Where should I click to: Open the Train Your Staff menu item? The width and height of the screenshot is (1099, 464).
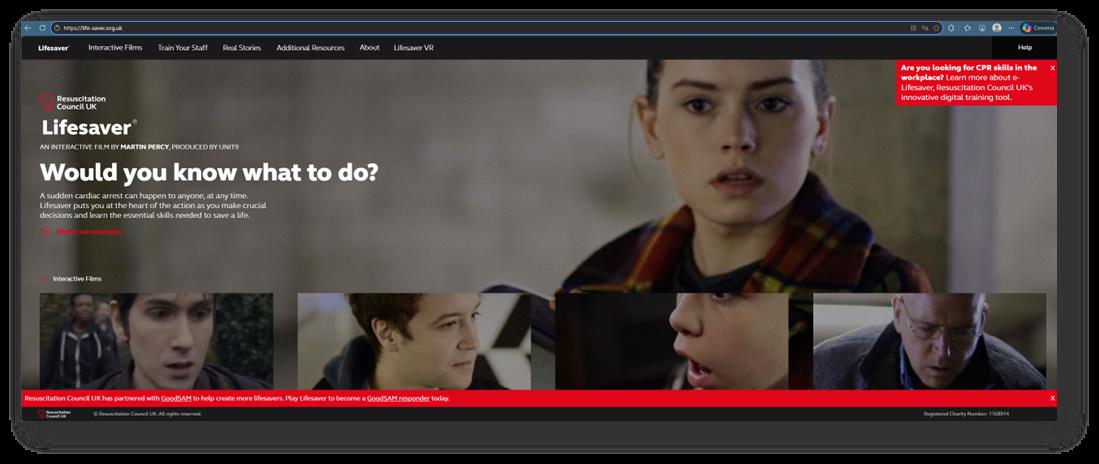(182, 48)
